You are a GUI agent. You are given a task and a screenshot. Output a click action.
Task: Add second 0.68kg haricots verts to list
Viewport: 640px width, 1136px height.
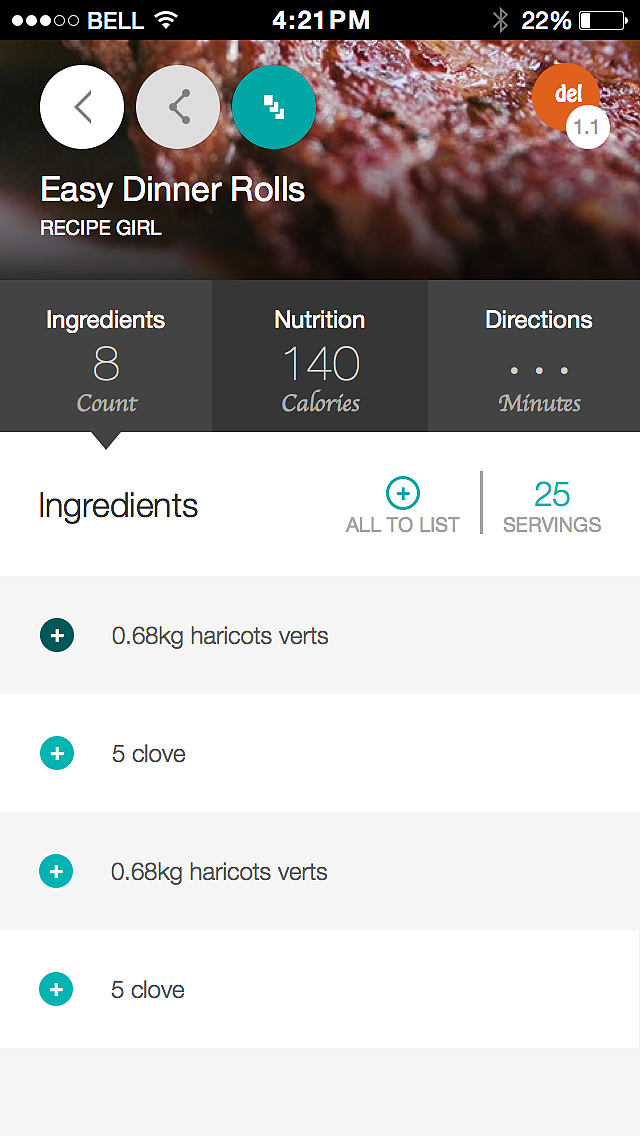click(57, 871)
